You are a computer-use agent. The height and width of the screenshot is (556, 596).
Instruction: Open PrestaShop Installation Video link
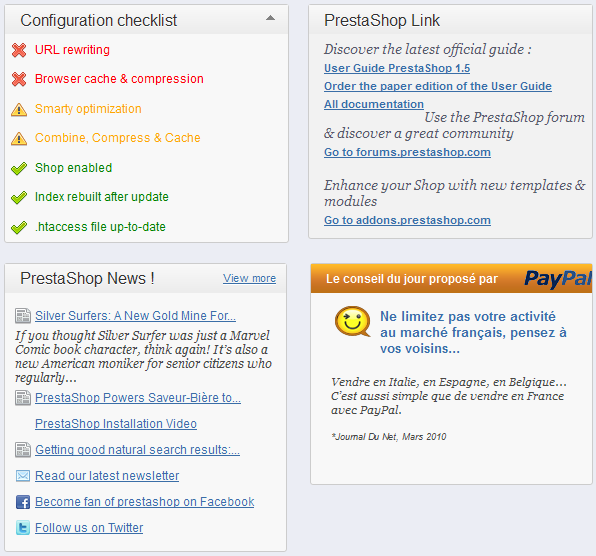click(x=116, y=424)
